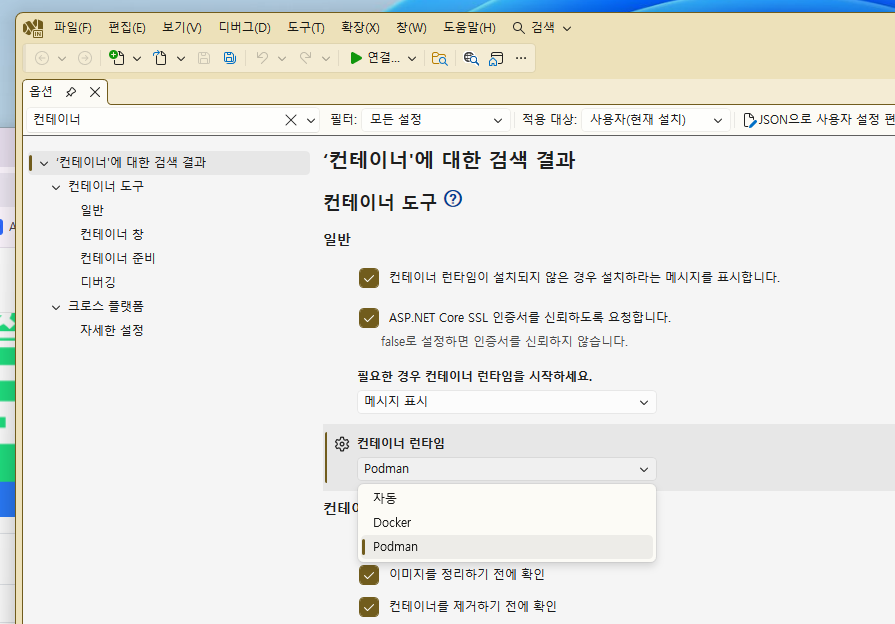The image size is (895, 624).
Task: Open the 디버그(D) menu
Action: (x=244, y=28)
